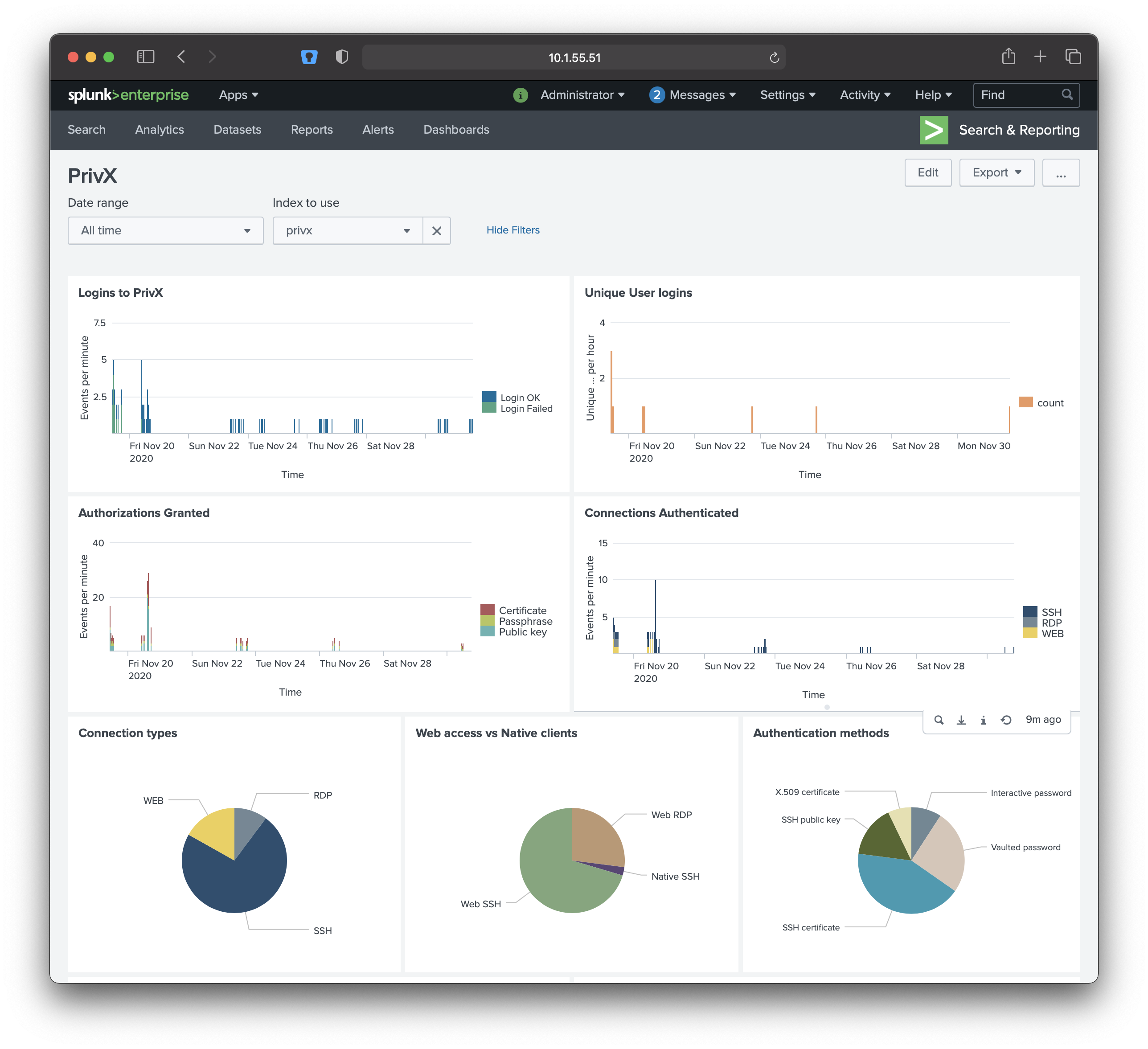Click the Find magnifier icon
This screenshot has height=1049, width=1148.
1066,94
